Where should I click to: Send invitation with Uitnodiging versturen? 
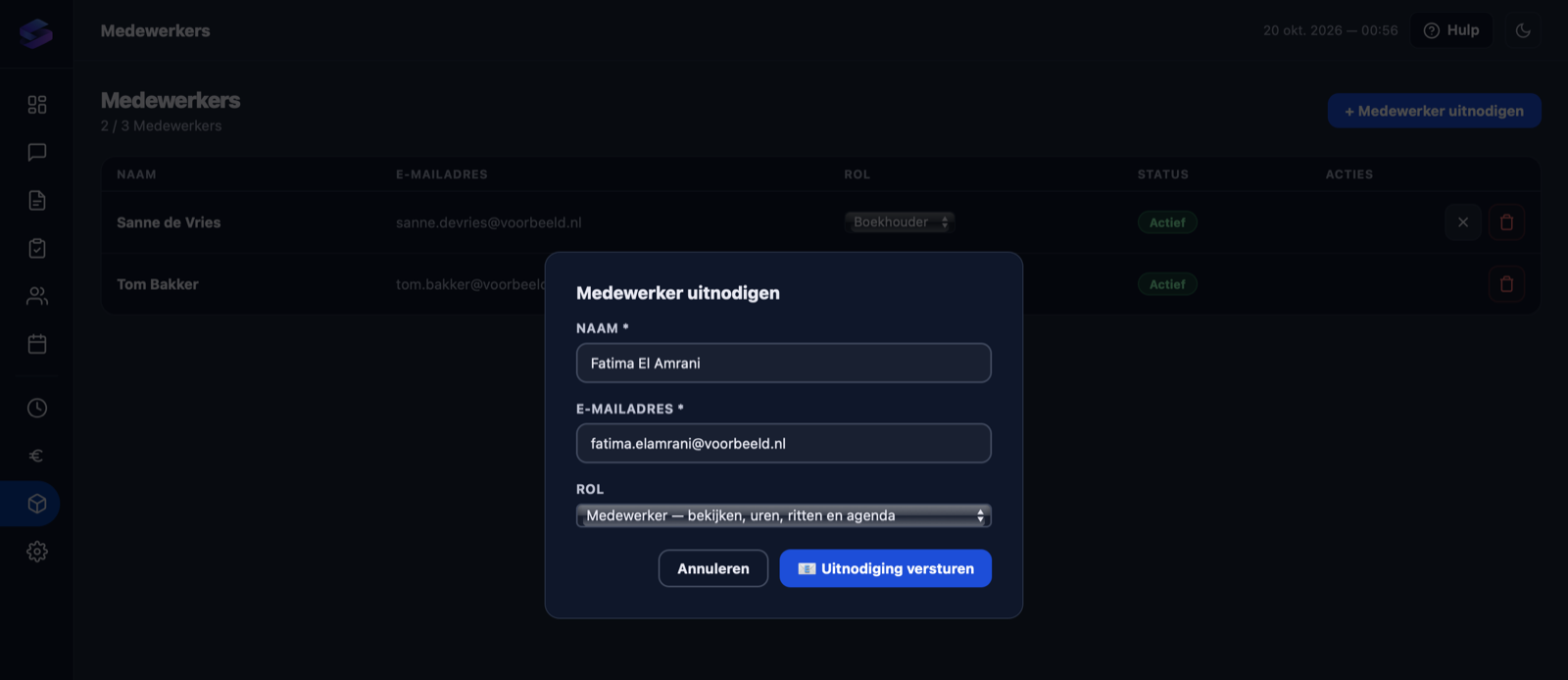[885, 568]
